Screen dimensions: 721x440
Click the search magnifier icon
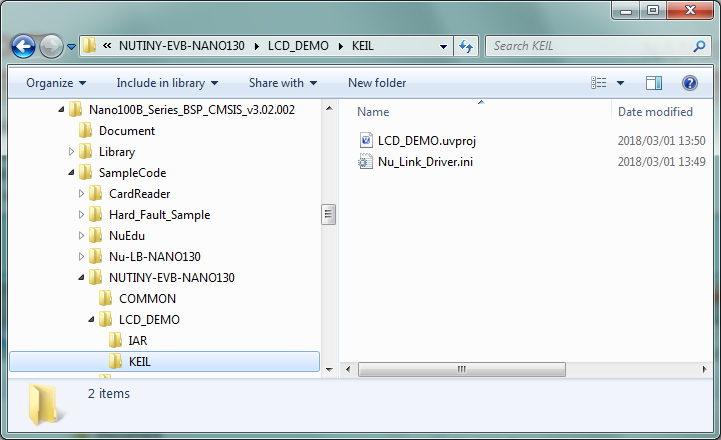[x=700, y=46]
